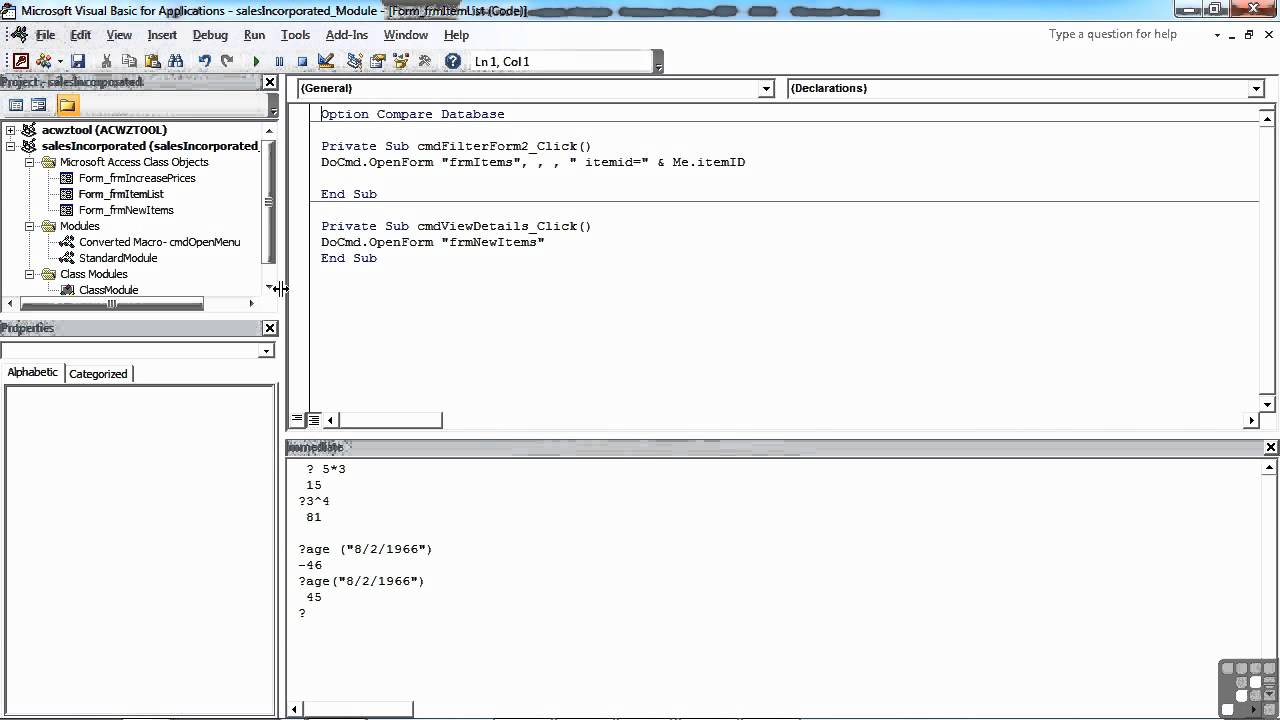Reset execution with the stop icon
This screenshot has width=1280, height=720.
click(302, 61)
